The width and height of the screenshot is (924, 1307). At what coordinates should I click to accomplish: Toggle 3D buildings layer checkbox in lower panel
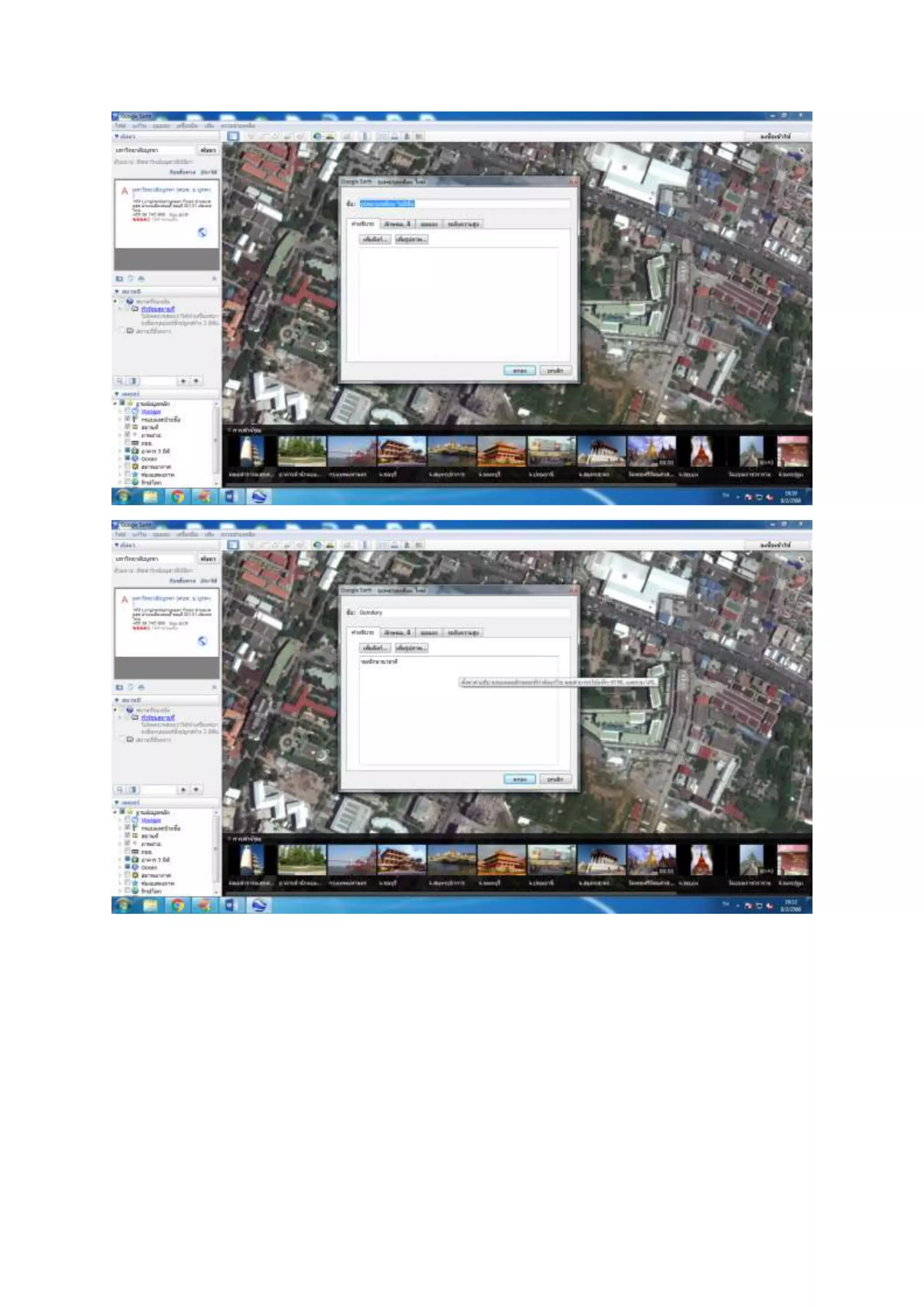click(128, 859)
